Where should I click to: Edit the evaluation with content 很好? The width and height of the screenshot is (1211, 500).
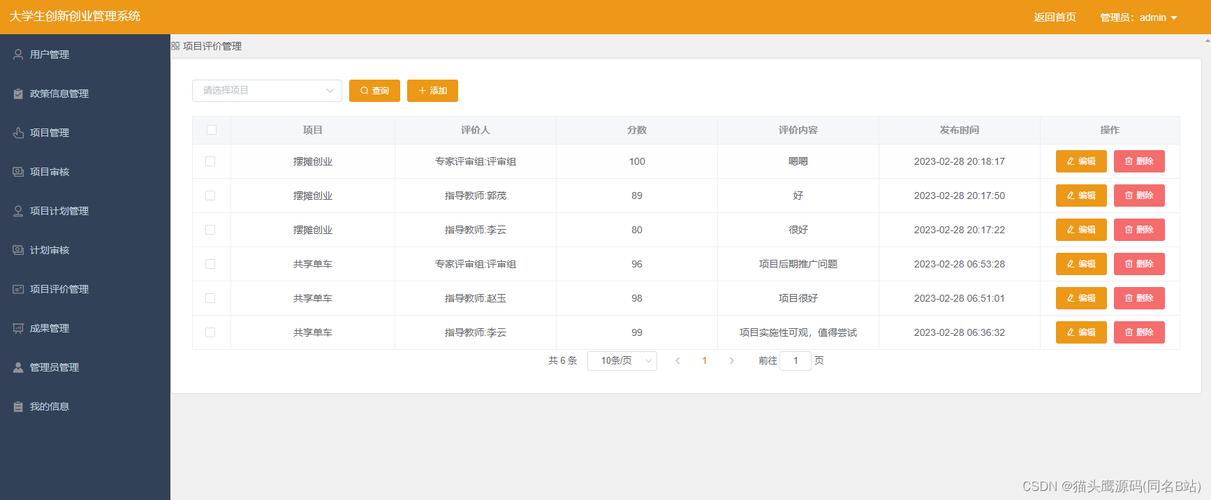click(1081, 230)
